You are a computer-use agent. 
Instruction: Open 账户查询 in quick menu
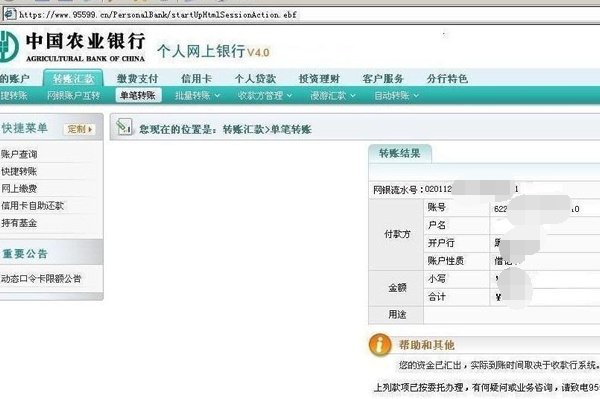pos(19,155)
